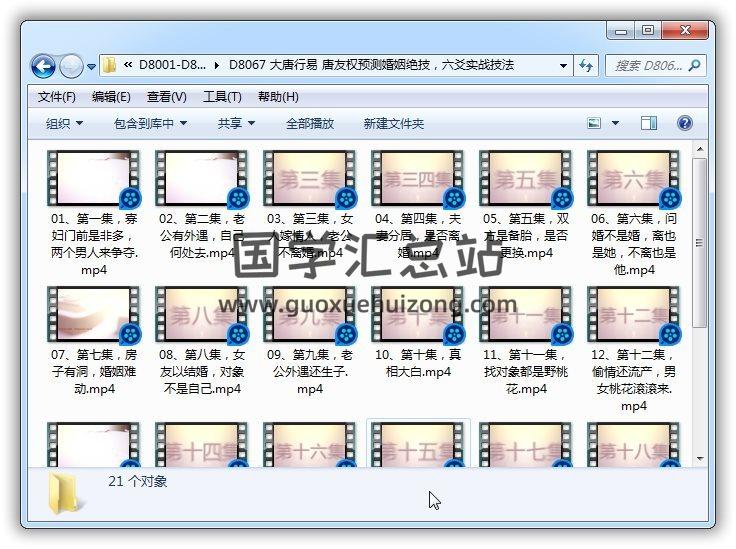The height and width of the screenshot is (549, 736).
Task: Click the blue help question mark icon
Action: [685, 123]
